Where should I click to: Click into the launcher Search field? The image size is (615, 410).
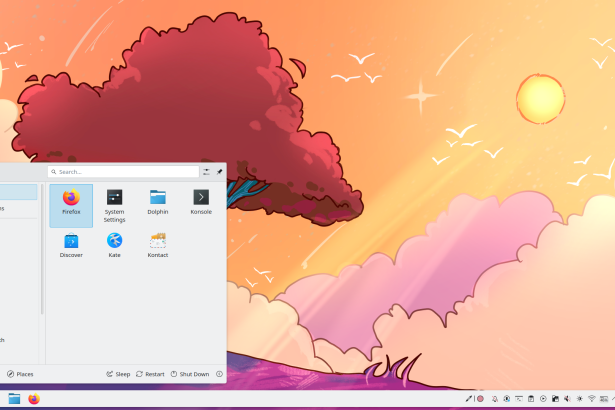point(124,172)
